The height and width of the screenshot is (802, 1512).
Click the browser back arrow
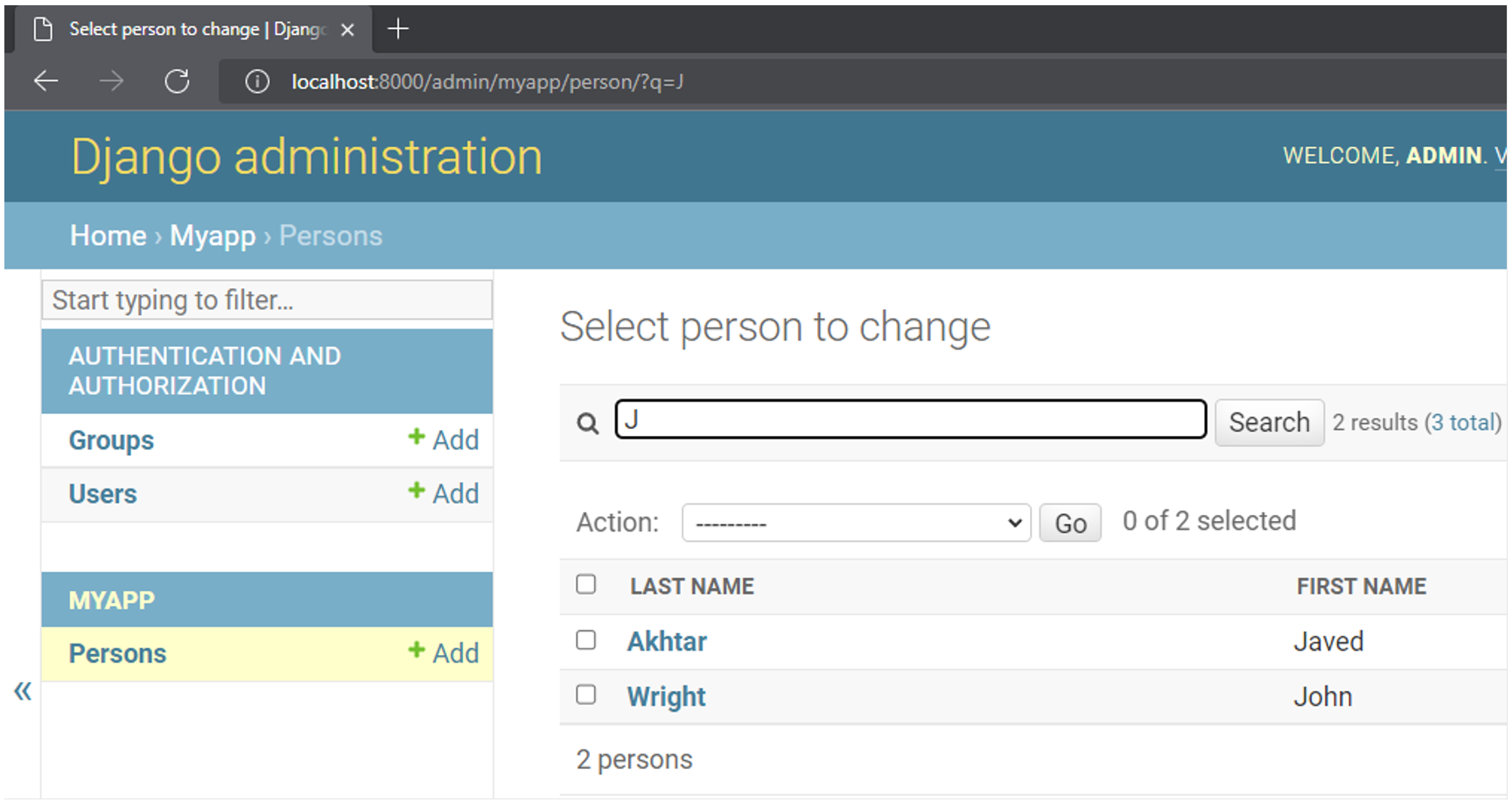point(45,81)
